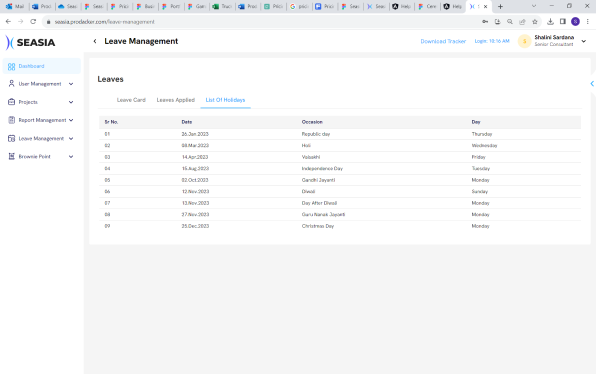Click Download Tracker link
596x374 pixels.
[443, 41]
